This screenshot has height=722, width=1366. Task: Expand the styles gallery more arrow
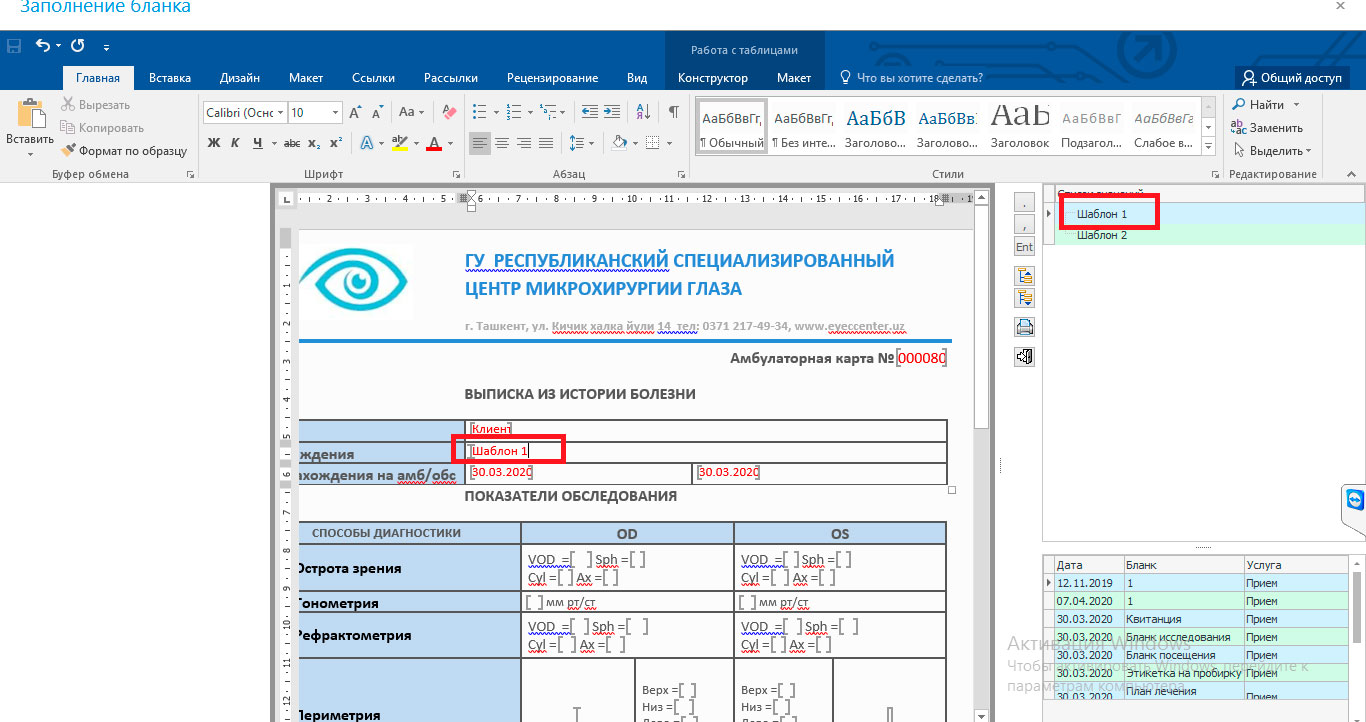point(1208,147)
